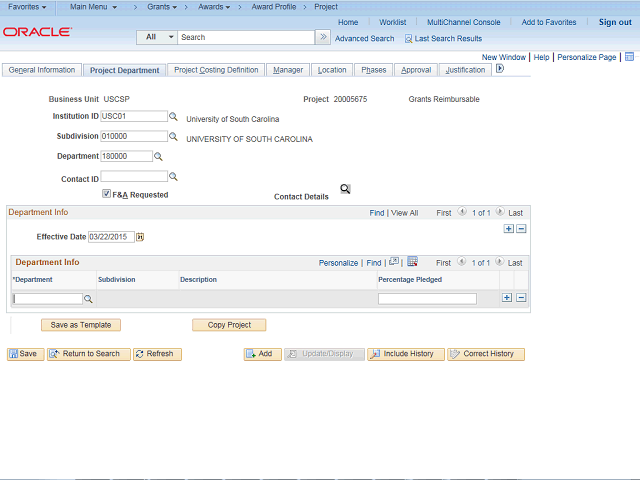The height and width of the screenshot is (480, 640).
Task: Open Help link
Action: [x=541, y=57]
